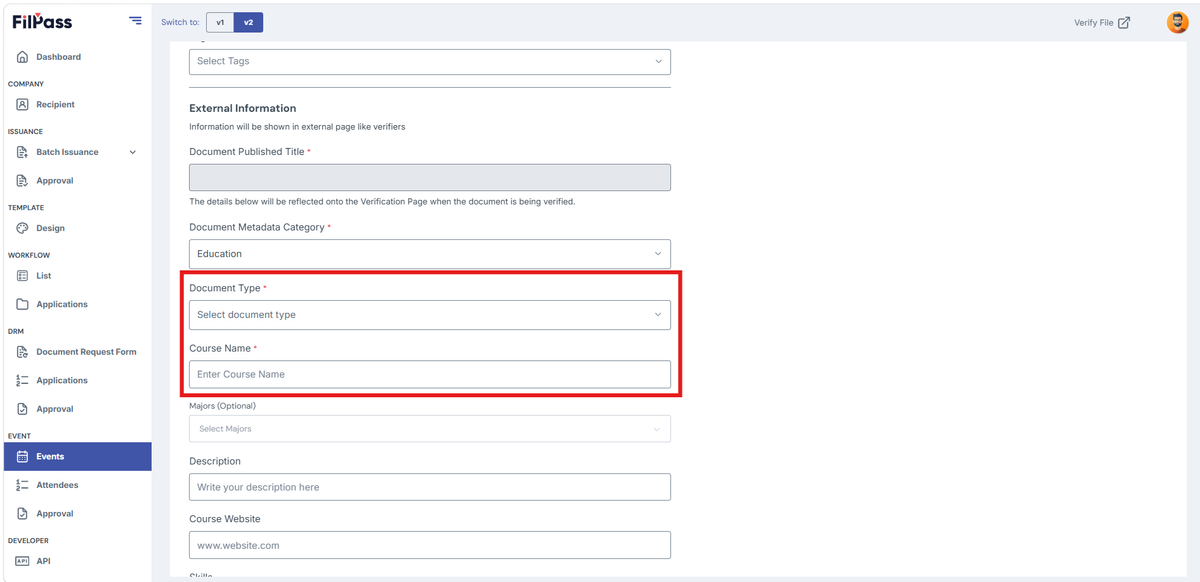Click the Attendees list icon

(23, 485)
